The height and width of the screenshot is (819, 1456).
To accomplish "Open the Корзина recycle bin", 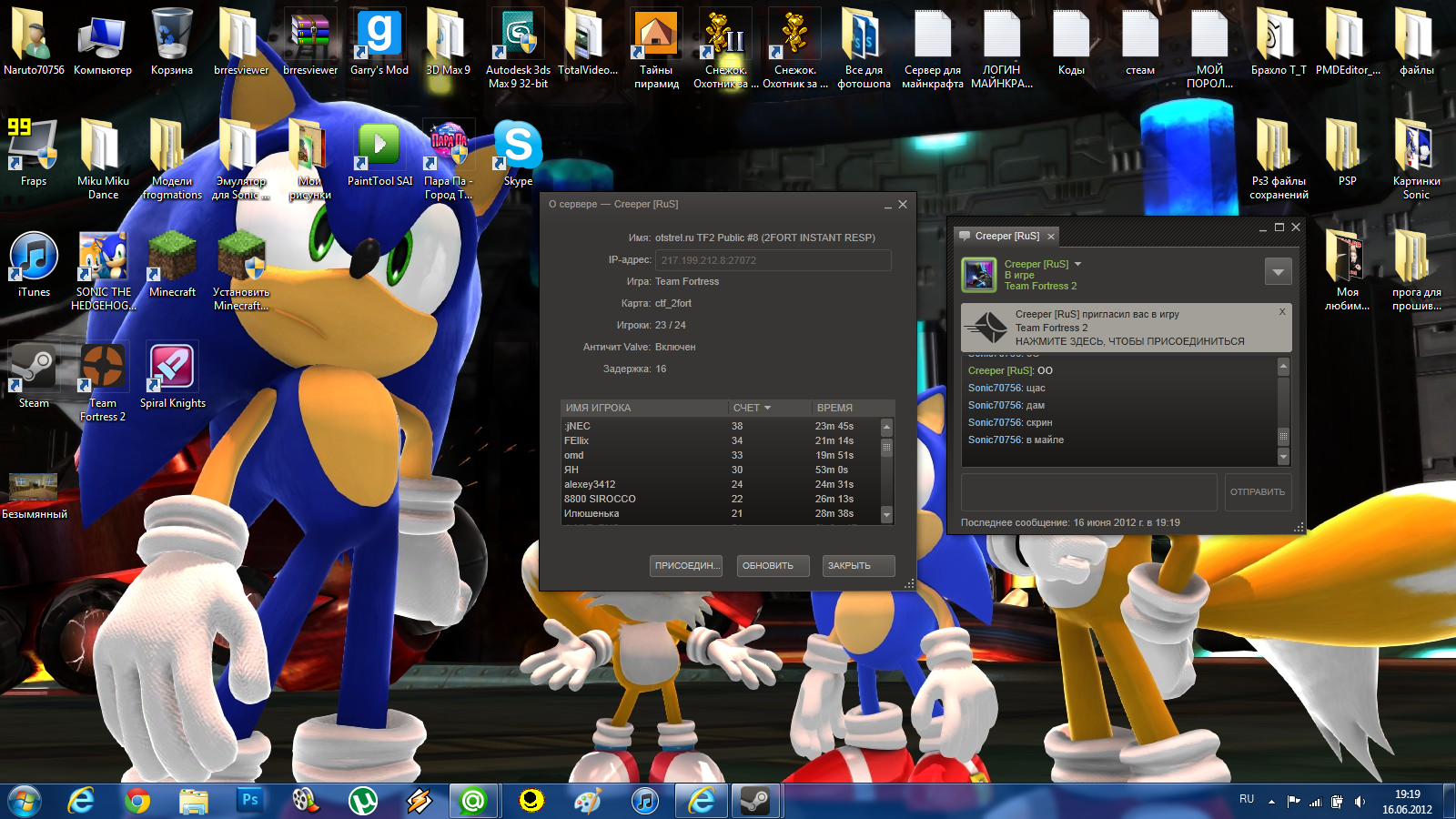I will coord(172,43).
